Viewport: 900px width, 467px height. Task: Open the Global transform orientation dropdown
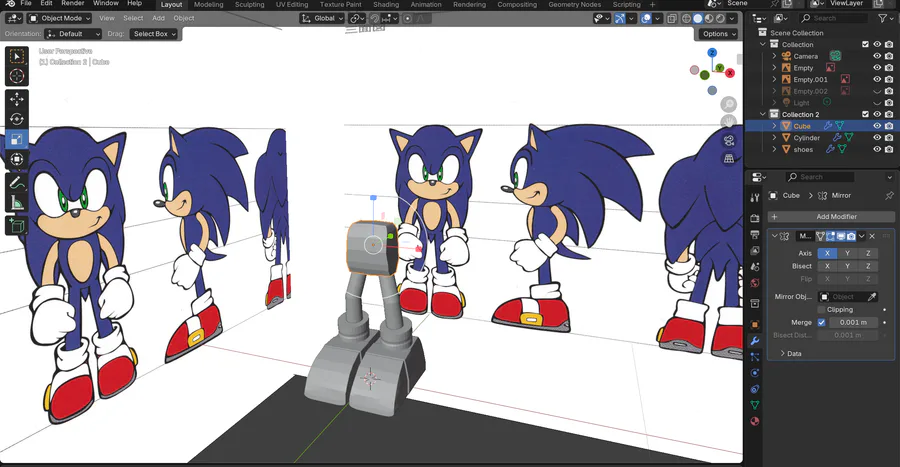[323, 18]
